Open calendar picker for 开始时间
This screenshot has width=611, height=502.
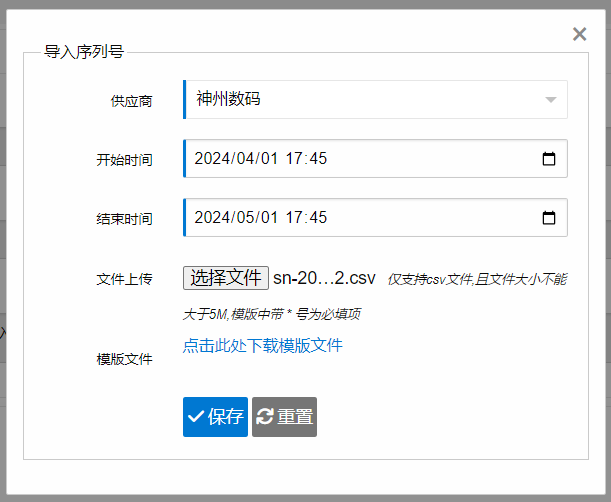549,159
